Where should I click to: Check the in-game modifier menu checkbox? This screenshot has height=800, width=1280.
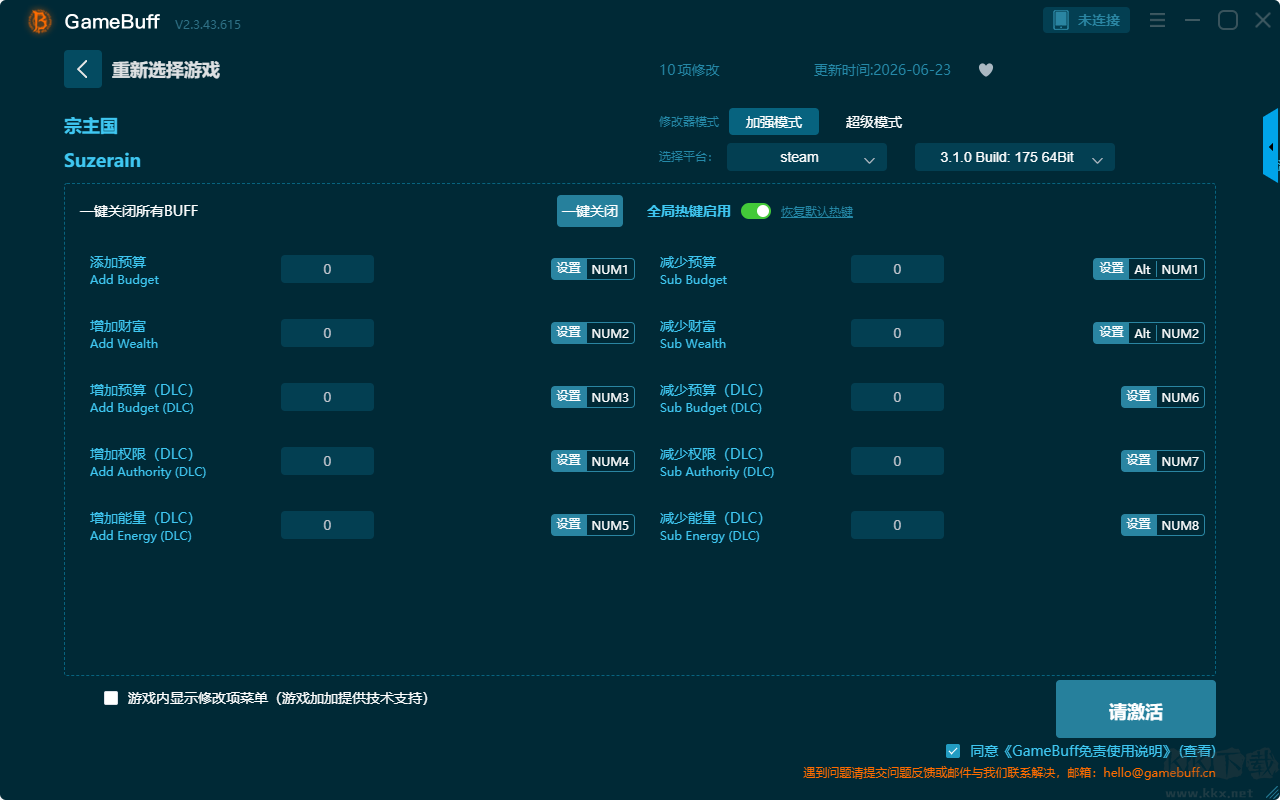(x=111, y=698)
